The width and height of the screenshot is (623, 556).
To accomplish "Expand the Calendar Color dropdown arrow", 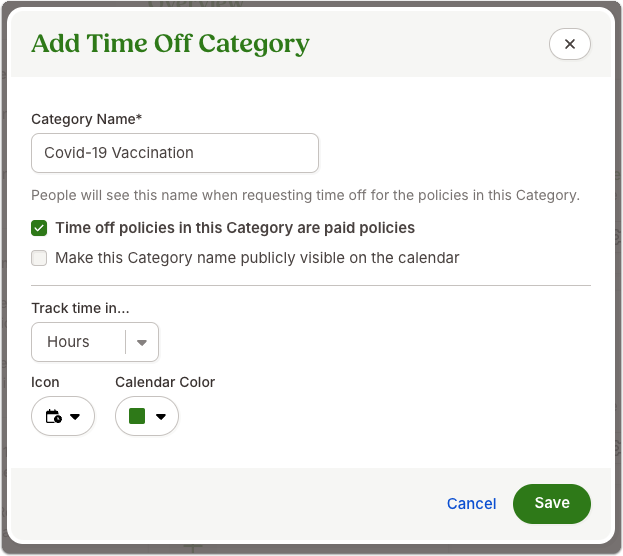I will click(161, 417).
